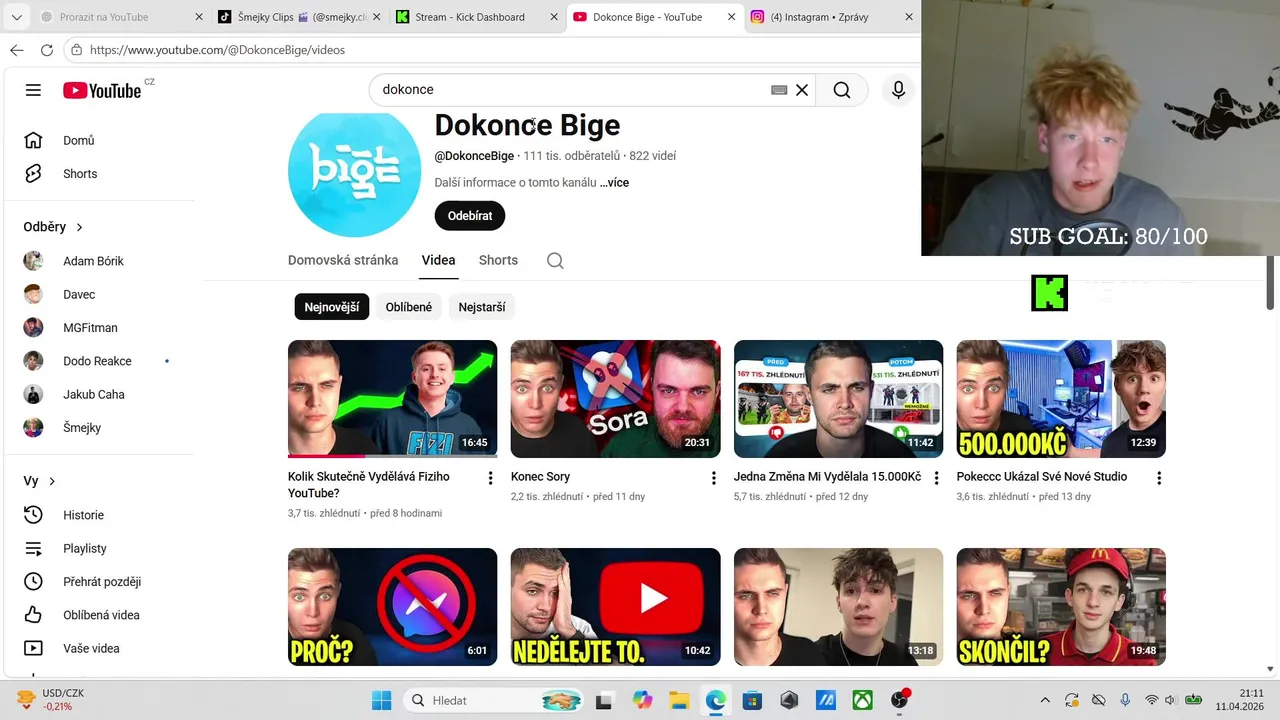Open options menu for Pokeccc studio video
This screenshot has width=1280, height=720.
1159,478
